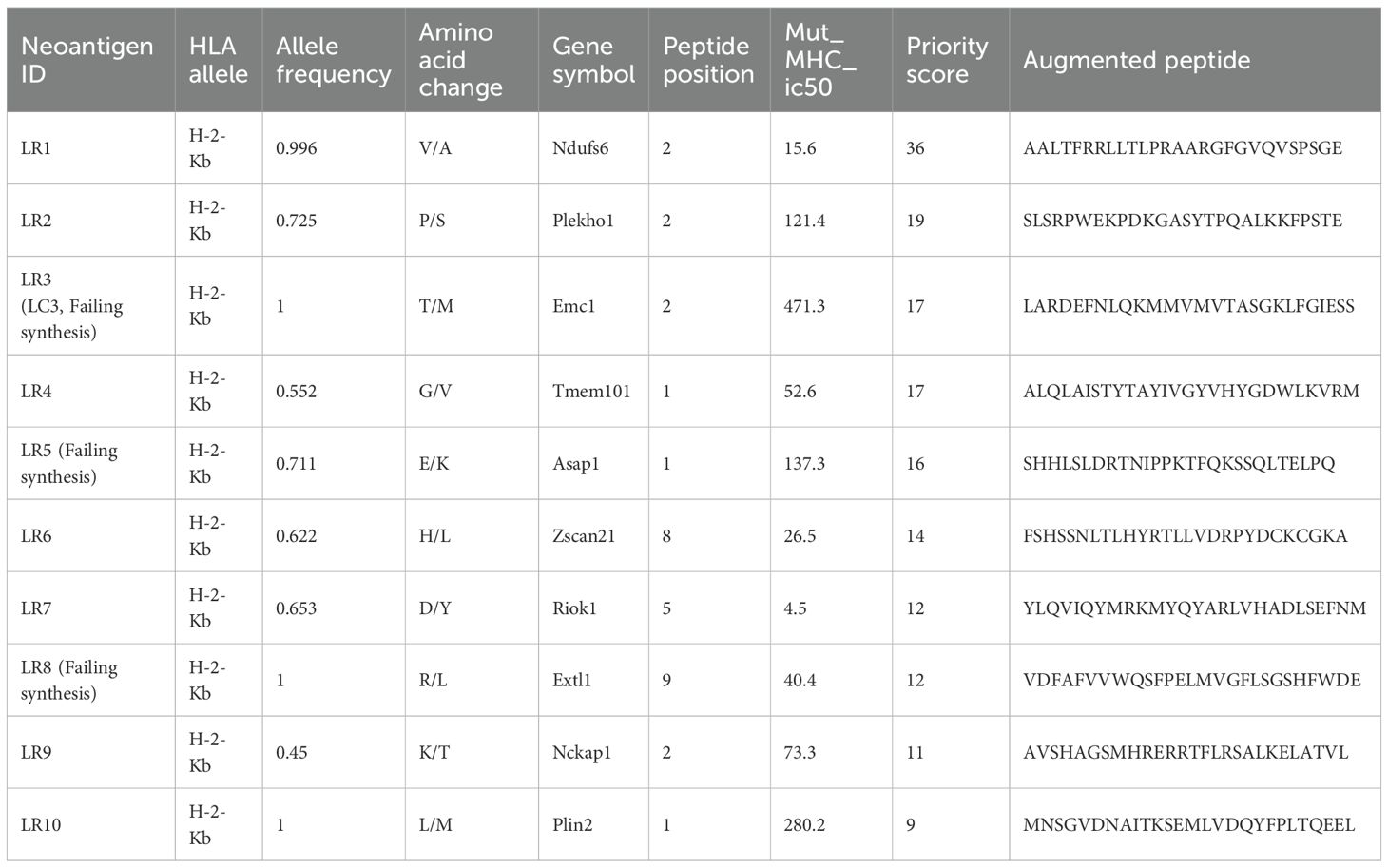Select the Extl1 gene cell

click(571, 681)
